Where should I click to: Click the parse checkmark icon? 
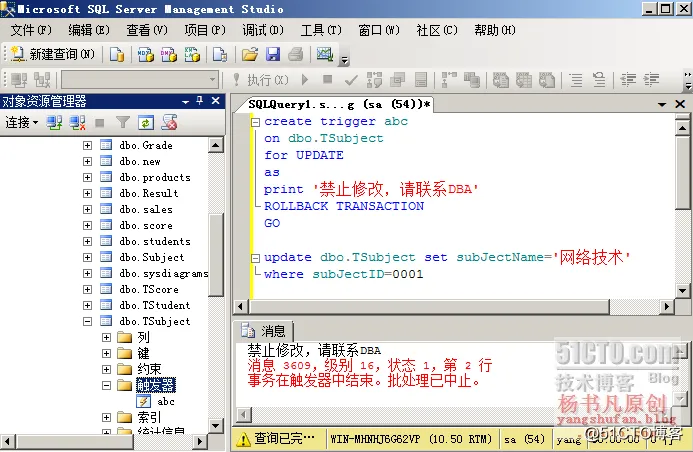pos(351,80)
